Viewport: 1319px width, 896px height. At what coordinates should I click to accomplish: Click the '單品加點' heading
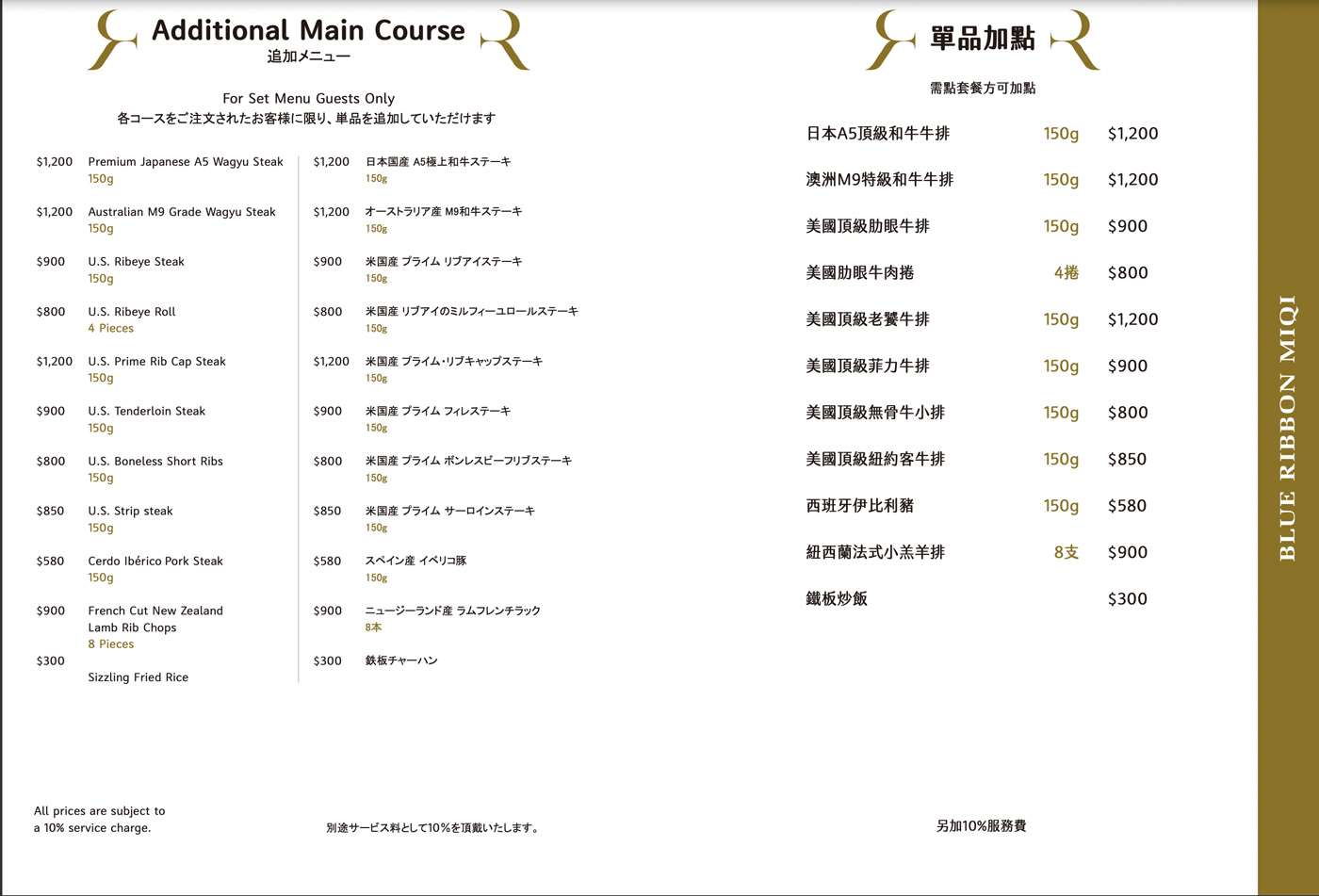pyautogui.click(x=983, y=39)
